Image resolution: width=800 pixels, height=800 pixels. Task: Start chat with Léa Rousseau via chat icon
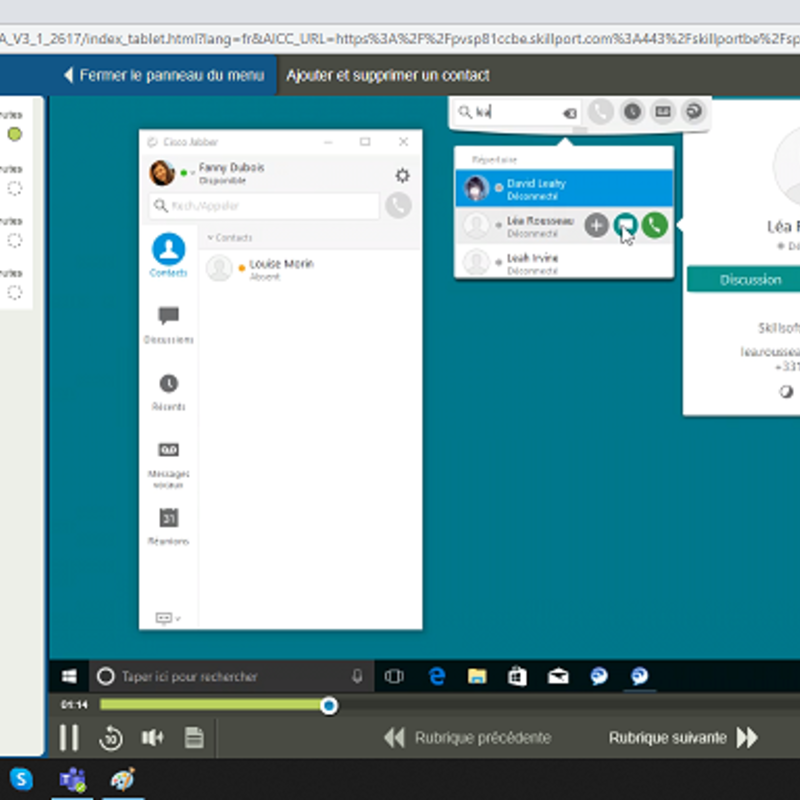625,226
